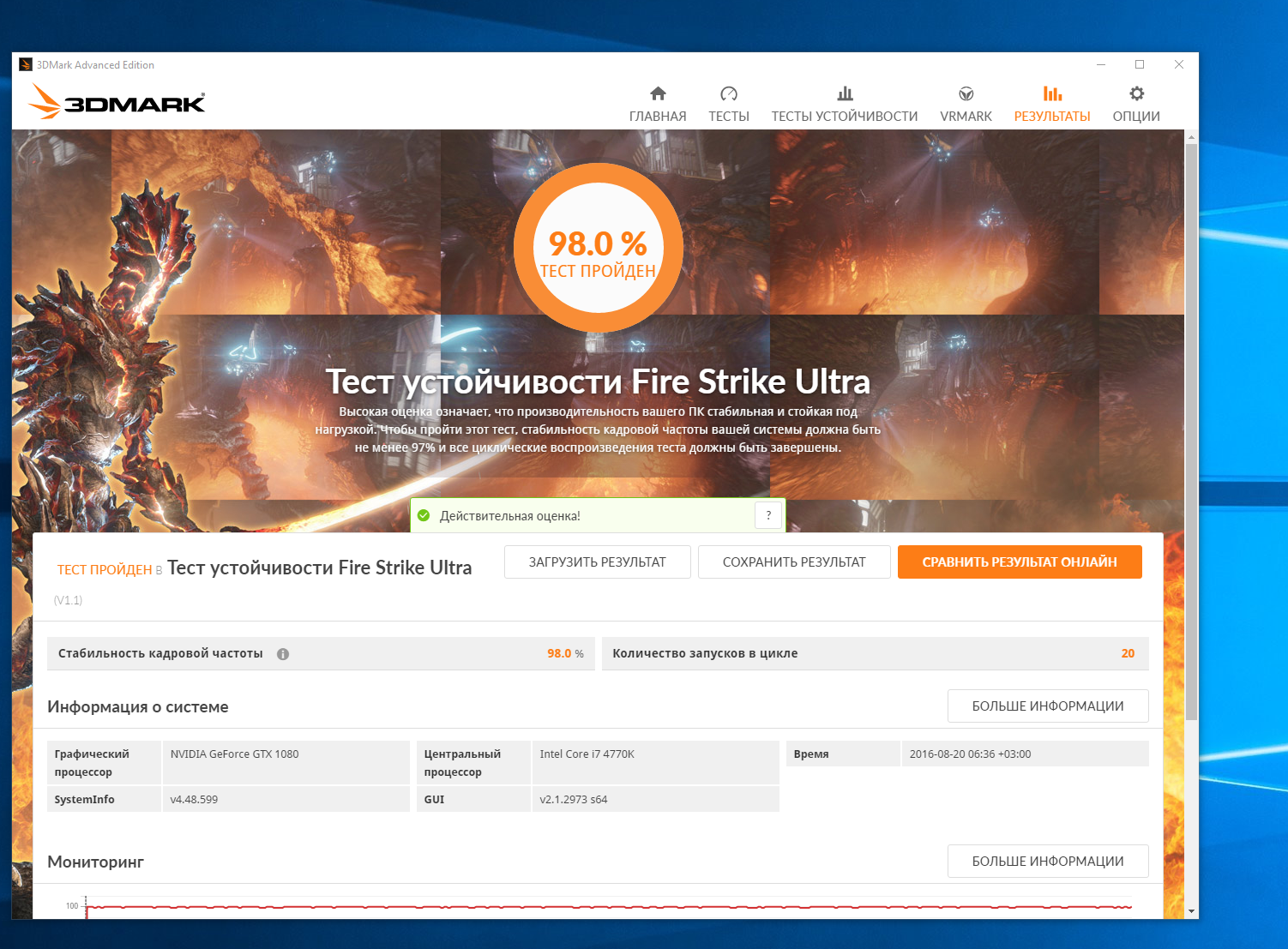Go to the VRMARK tab

966,117
